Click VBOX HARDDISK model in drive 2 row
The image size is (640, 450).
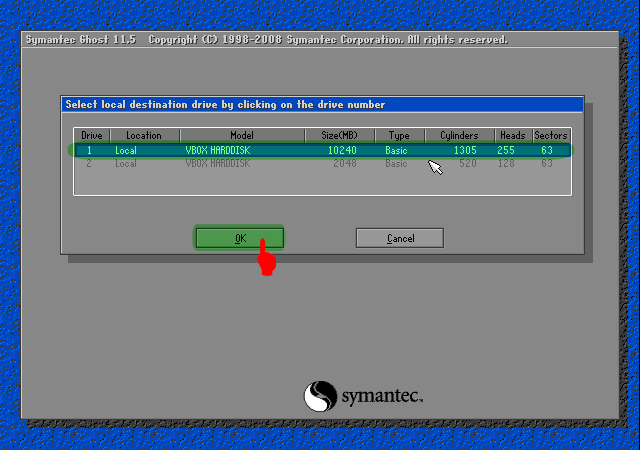pos(218,164)
